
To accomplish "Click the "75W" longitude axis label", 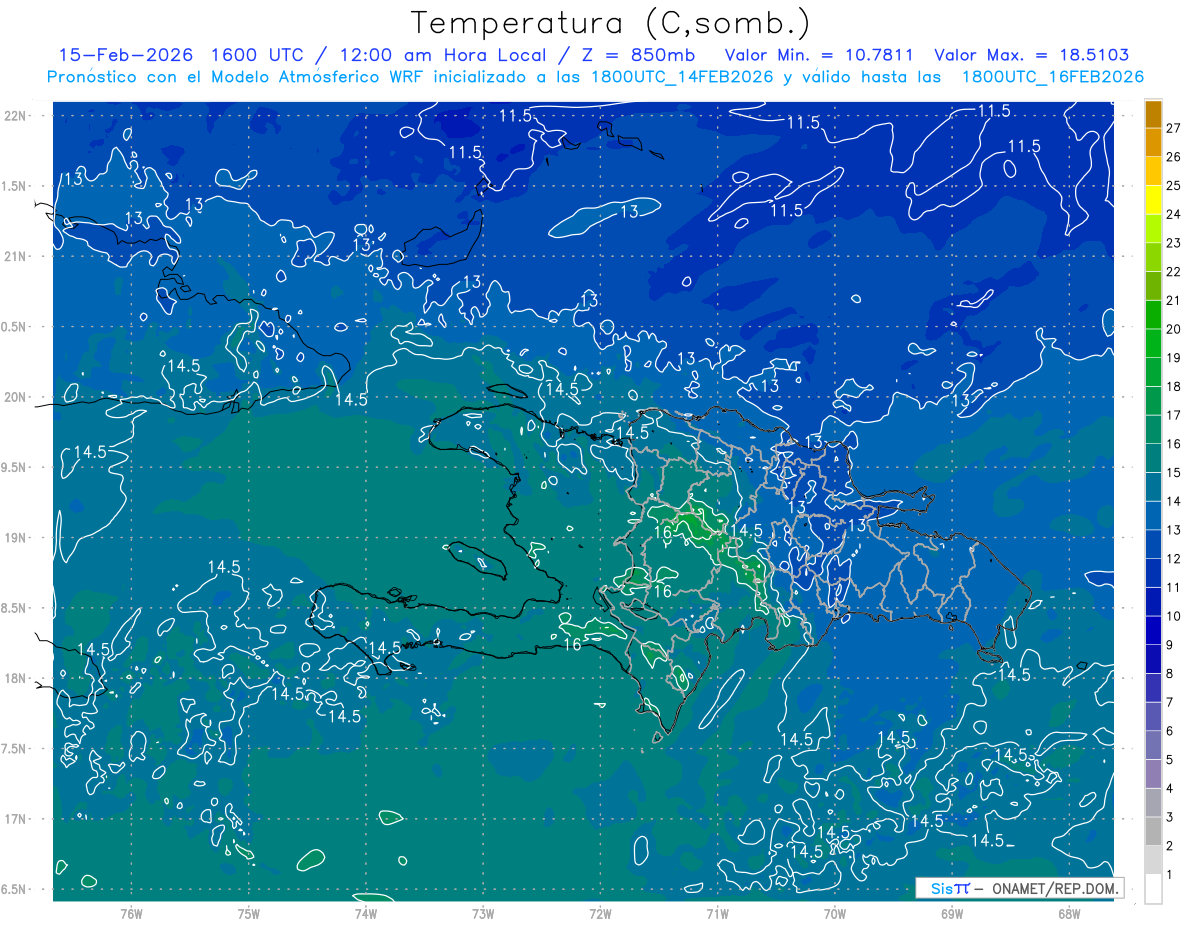I will point(248,914).
